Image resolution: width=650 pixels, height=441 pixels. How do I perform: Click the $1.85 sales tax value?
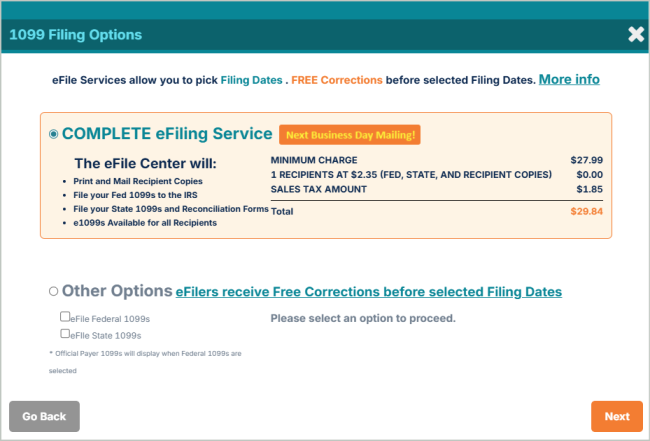pos(589,189)
